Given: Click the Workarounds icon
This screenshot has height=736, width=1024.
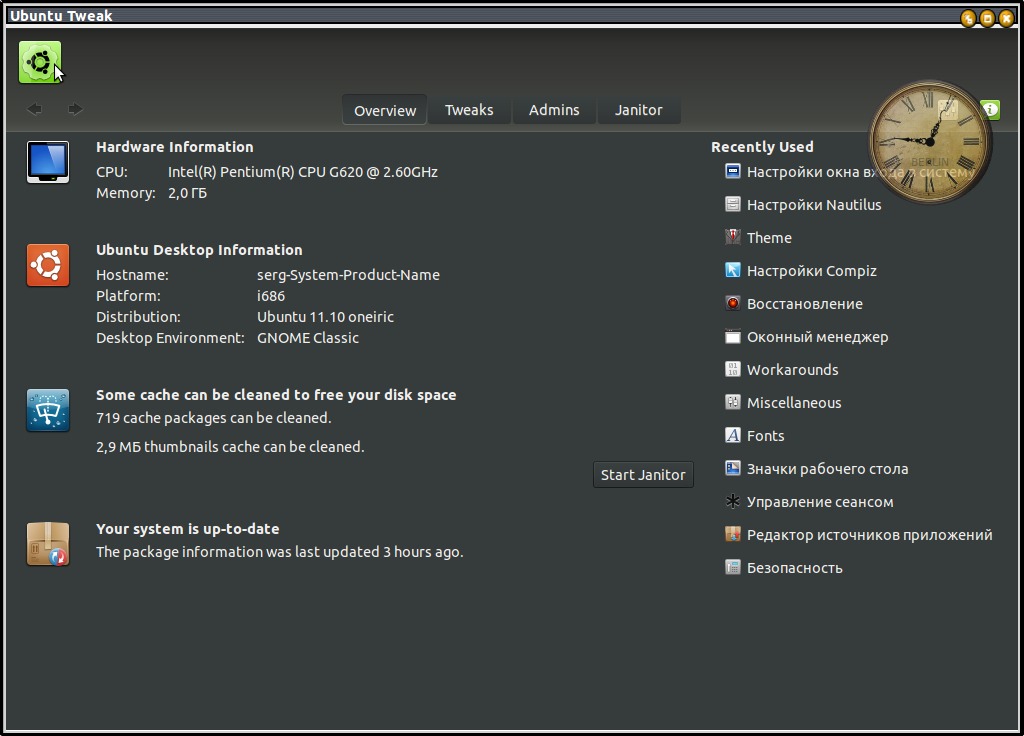Looking at the screenshot, I should pyautogui.click(x=733, y=370).
